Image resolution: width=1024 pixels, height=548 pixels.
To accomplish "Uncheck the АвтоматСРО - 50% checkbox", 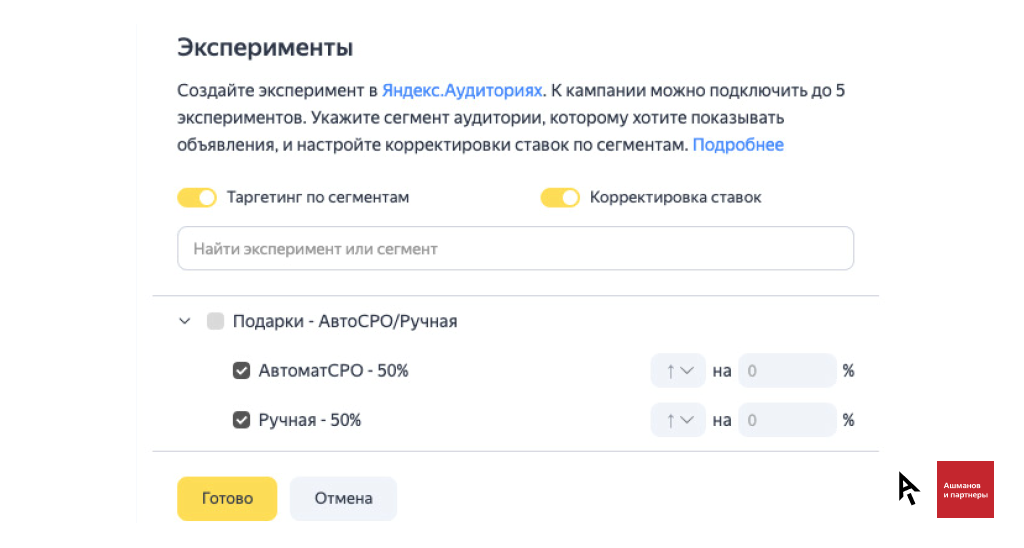I will [x=241, y=370].
